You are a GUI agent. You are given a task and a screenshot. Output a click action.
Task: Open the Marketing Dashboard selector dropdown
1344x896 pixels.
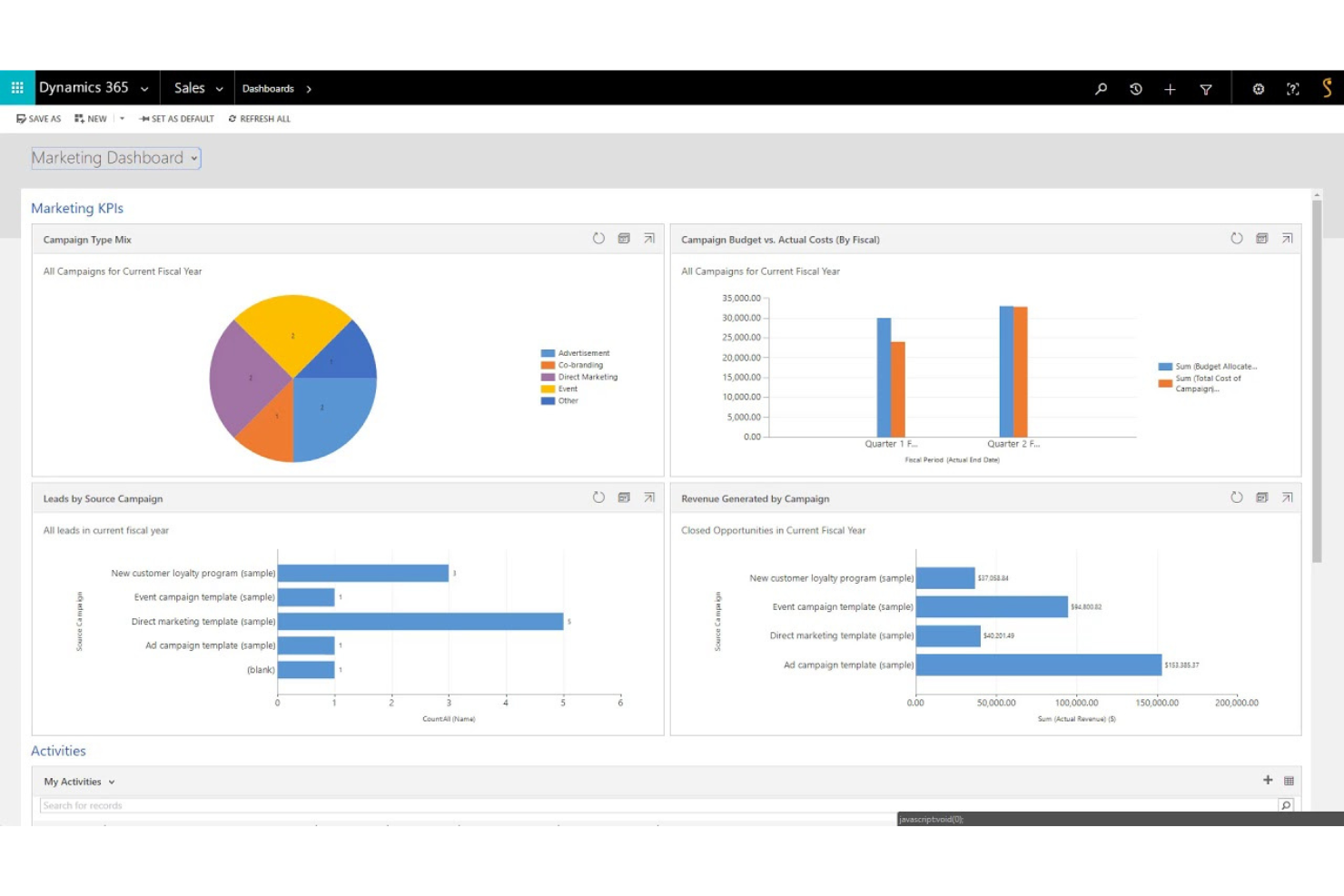193,158
